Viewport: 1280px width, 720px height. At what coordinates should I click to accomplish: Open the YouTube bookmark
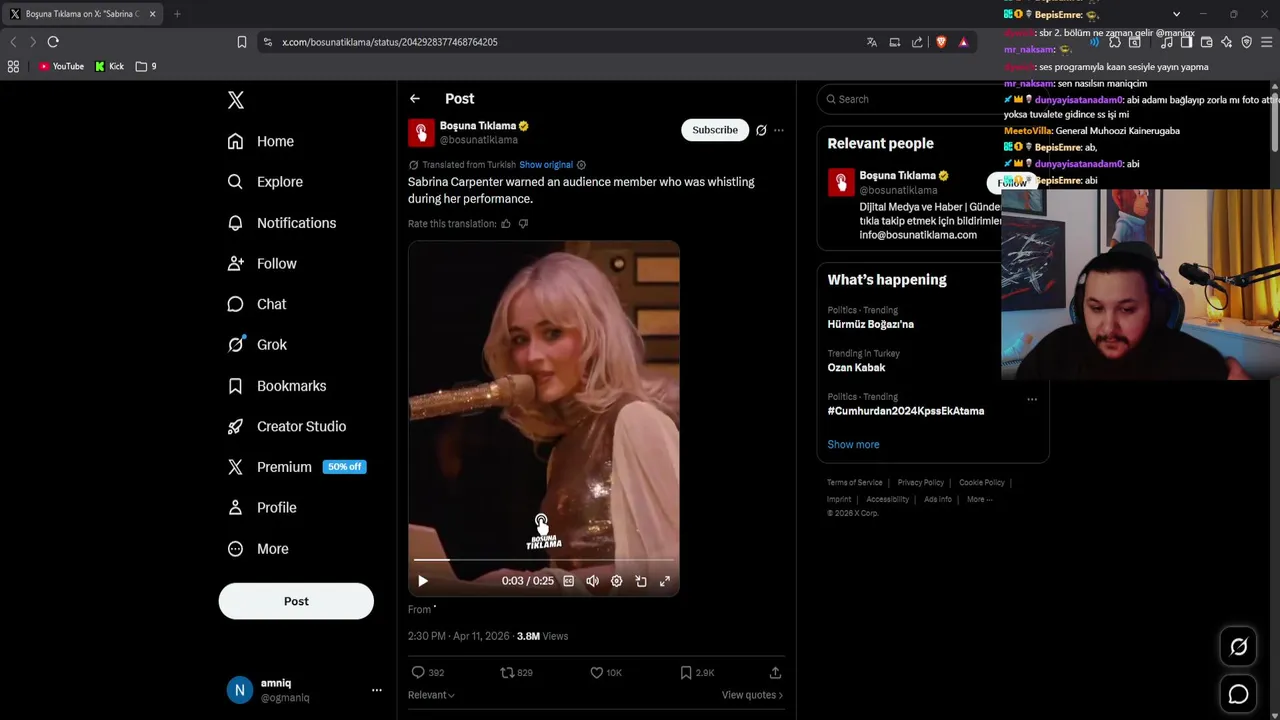click(x=61, y=66)
